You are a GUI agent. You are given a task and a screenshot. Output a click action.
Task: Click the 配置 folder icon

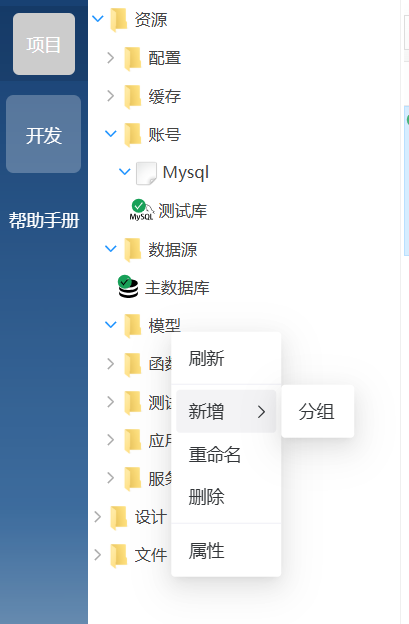point(132,58)
